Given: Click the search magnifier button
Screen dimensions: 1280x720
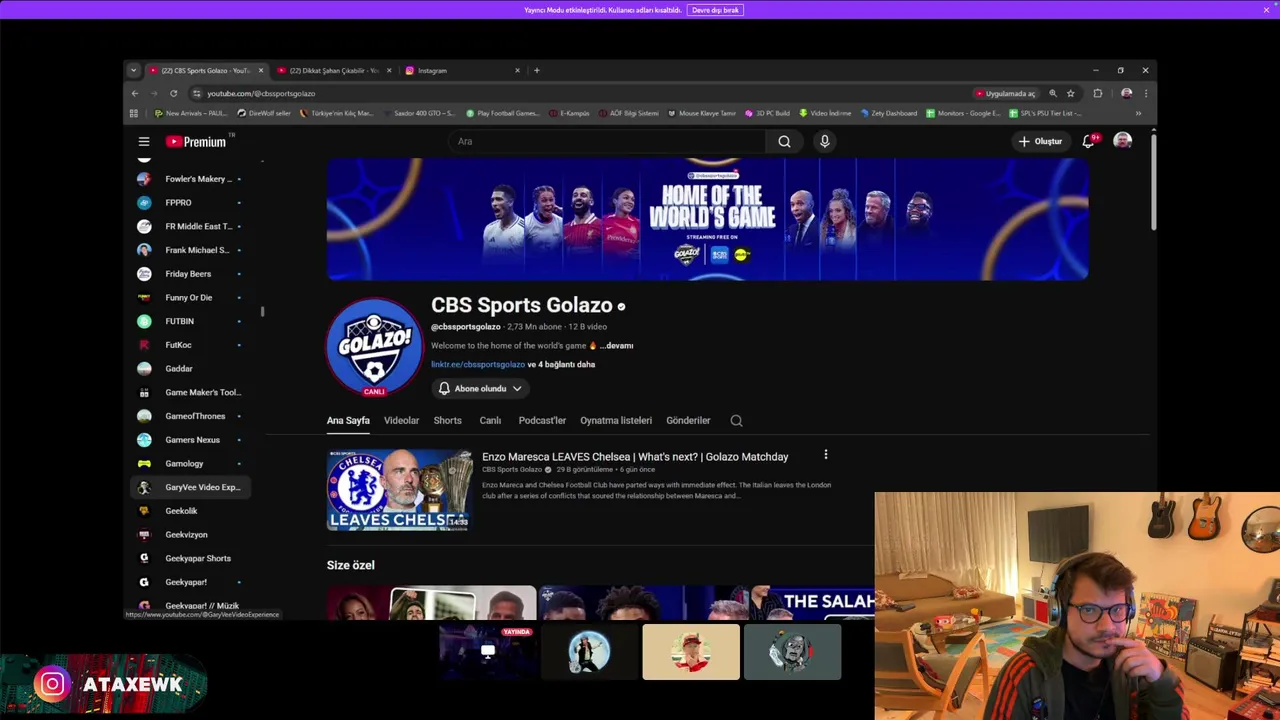Looking at the screenshot, I should (x=784, y=142).
